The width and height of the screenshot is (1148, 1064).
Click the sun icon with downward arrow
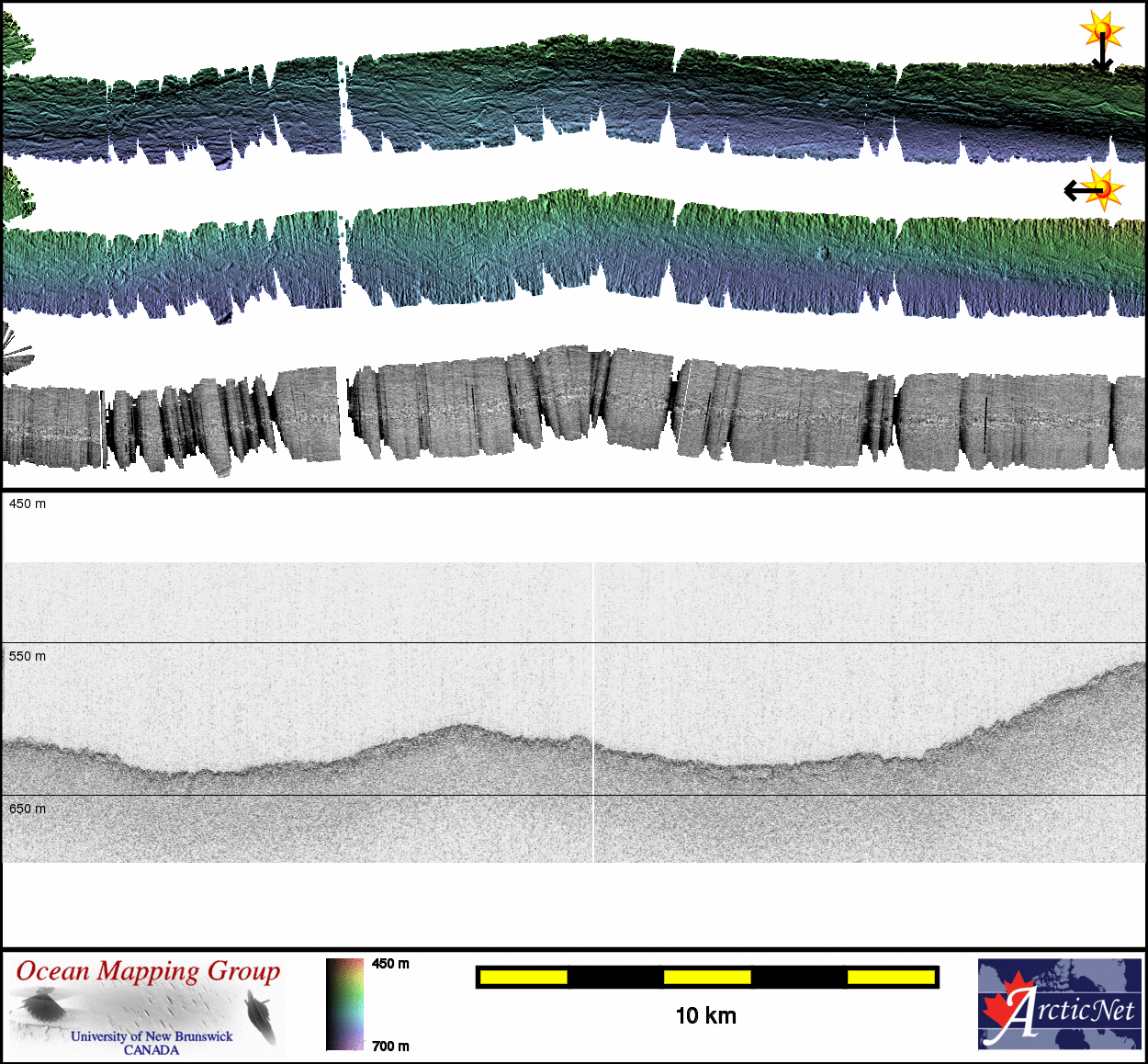(x=1102, y=31)
